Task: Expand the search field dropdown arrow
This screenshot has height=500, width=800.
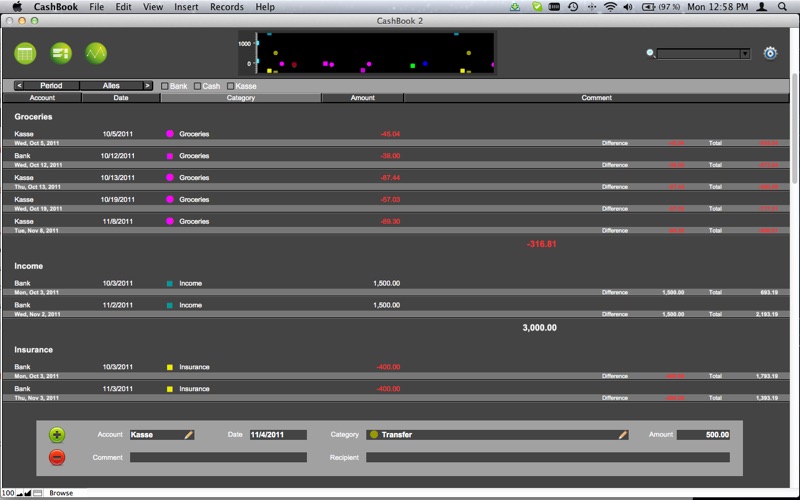Action: pos(745,54)
